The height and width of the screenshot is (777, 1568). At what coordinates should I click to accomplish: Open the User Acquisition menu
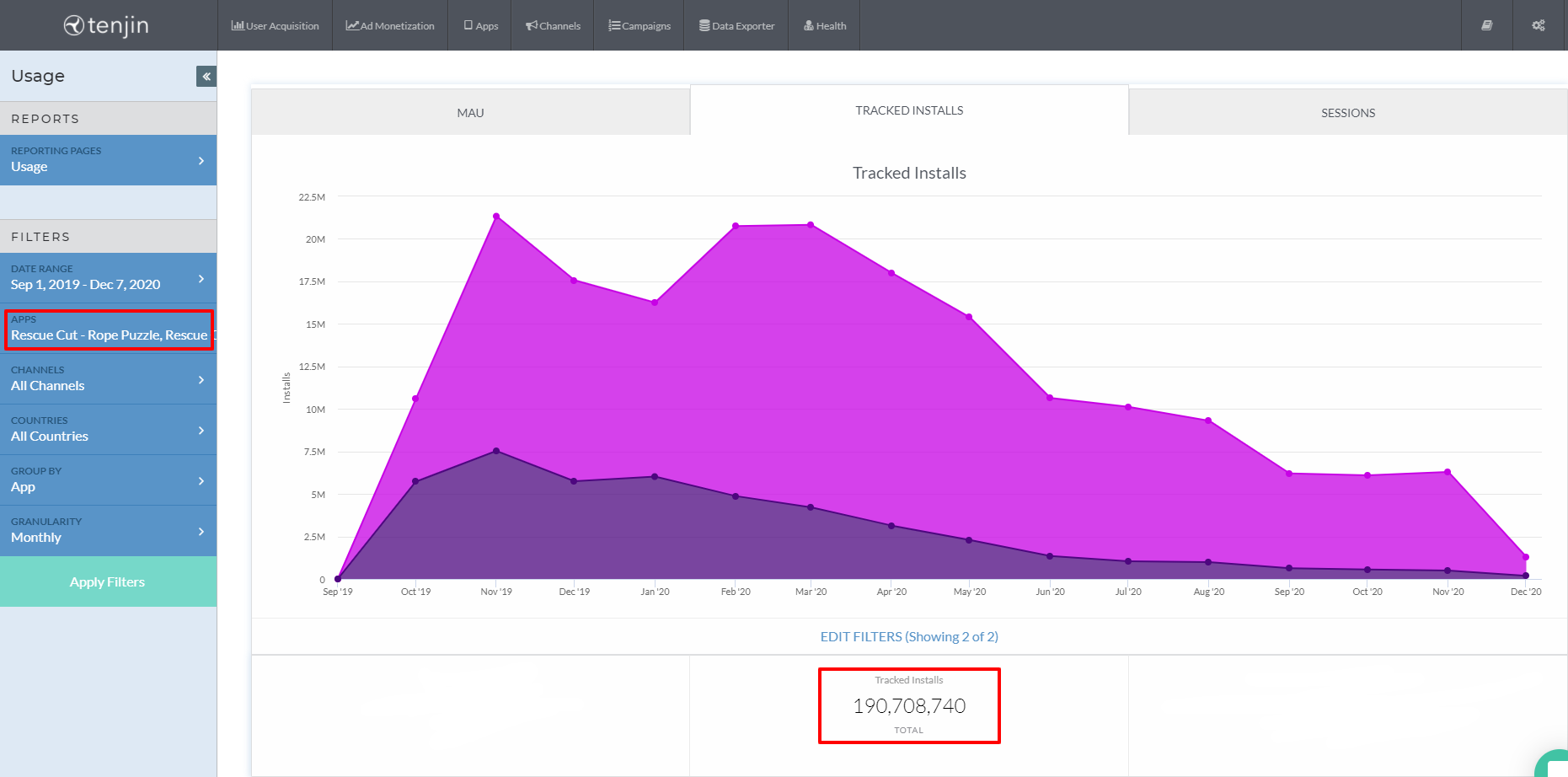(x=276, y=26)
